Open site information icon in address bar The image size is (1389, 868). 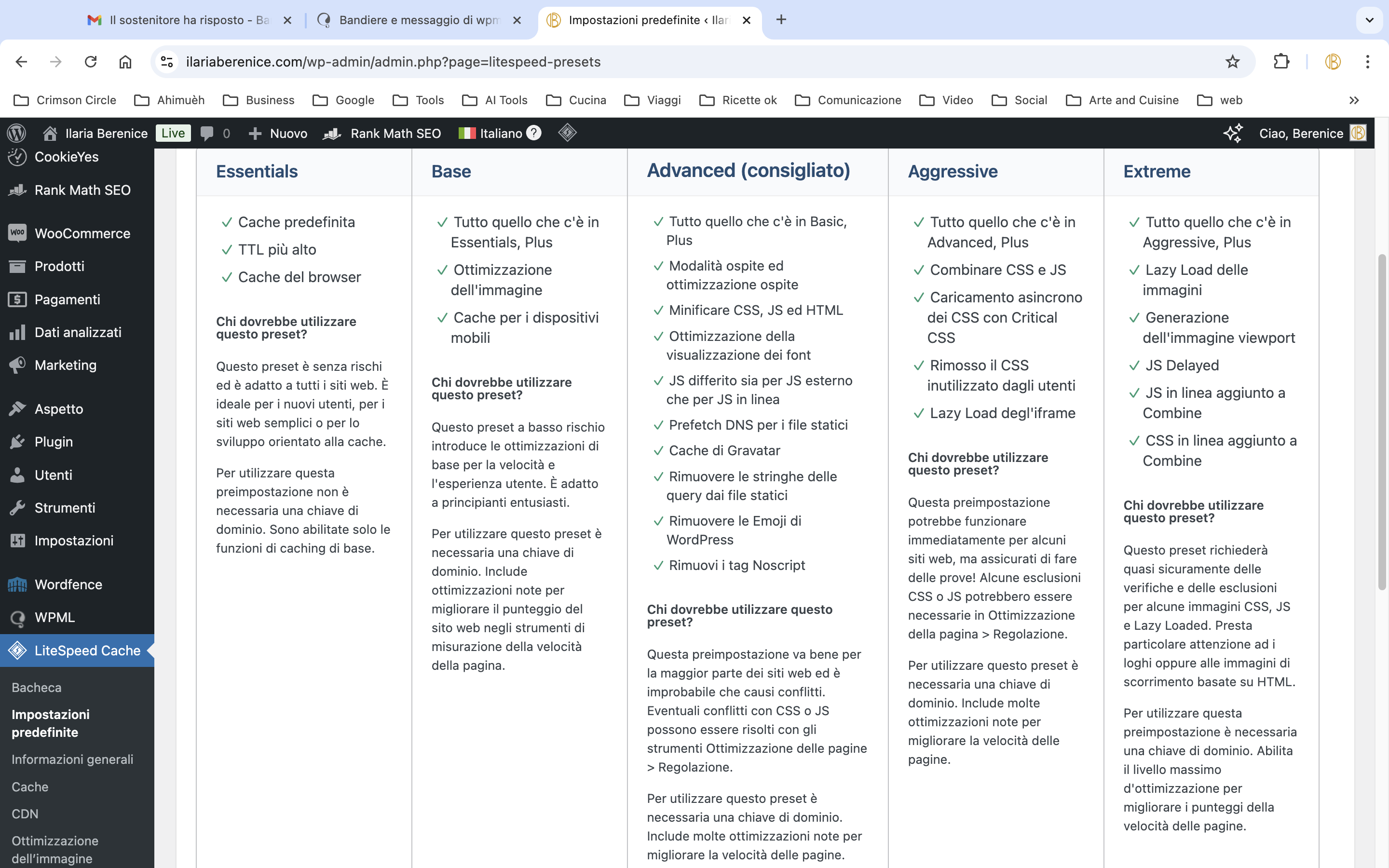[x=167, y=61]
